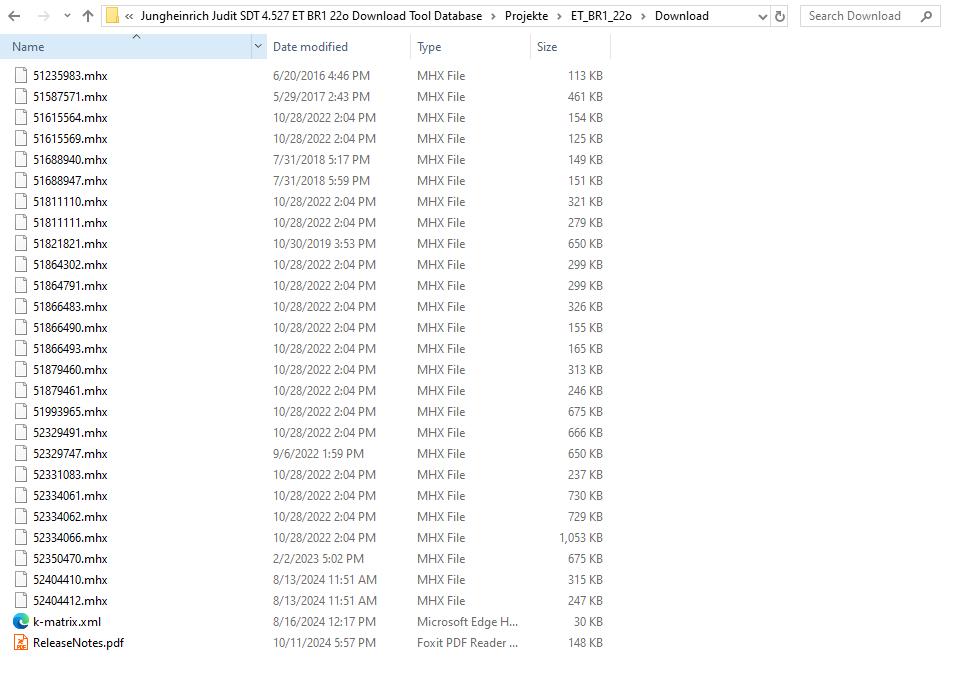Select file icon of 51864791.mhx

coord(21,285)
